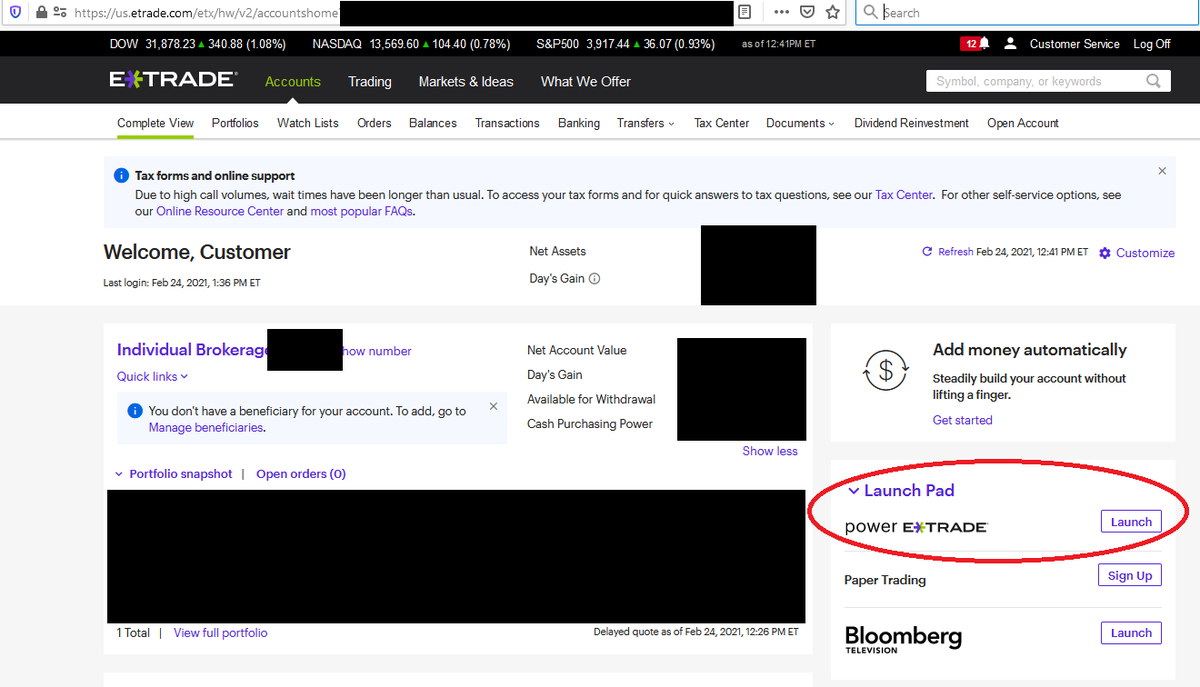Click the dollar cycle add money icon
1200x687 pixels.
coord(885,371)
